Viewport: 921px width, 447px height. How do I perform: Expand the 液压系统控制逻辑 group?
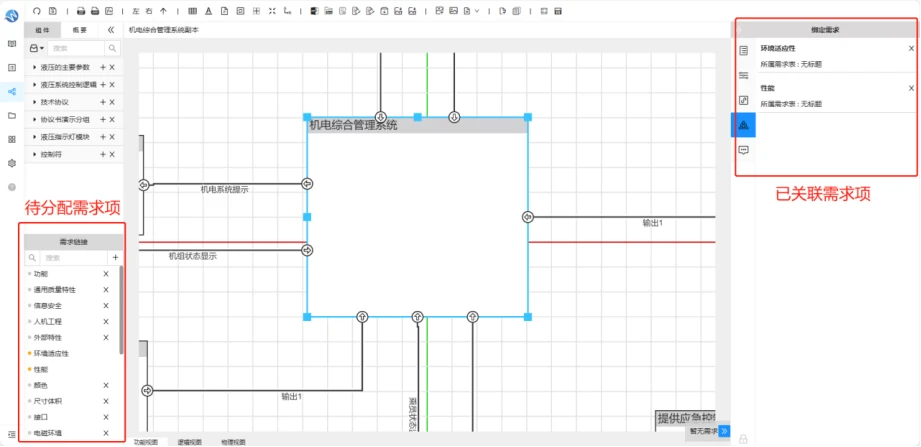pyautogui.click(x=35, y=85)
